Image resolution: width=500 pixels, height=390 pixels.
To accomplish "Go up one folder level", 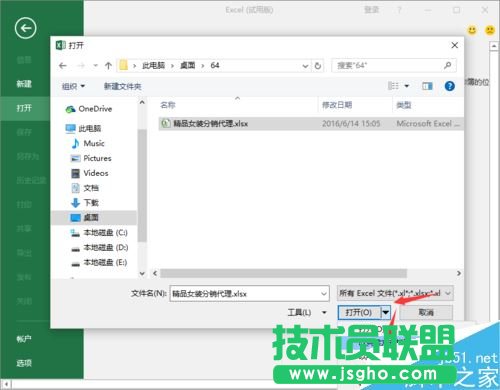I will click(108, 66).
